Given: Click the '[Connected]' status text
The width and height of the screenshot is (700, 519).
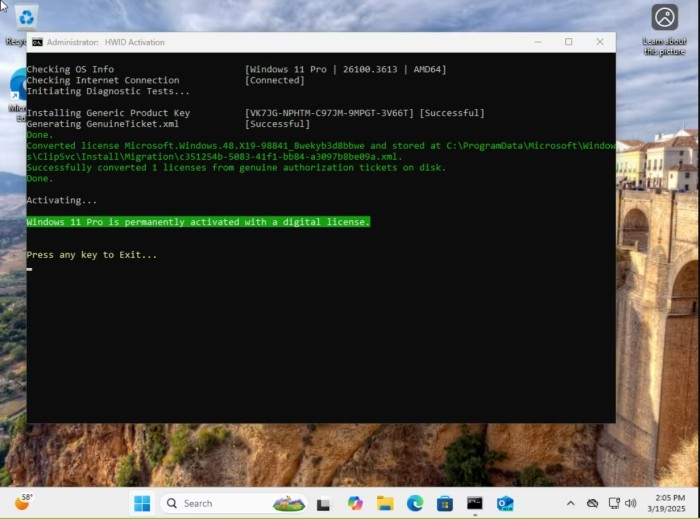Looking at the screenshot, I should (275, 80).
